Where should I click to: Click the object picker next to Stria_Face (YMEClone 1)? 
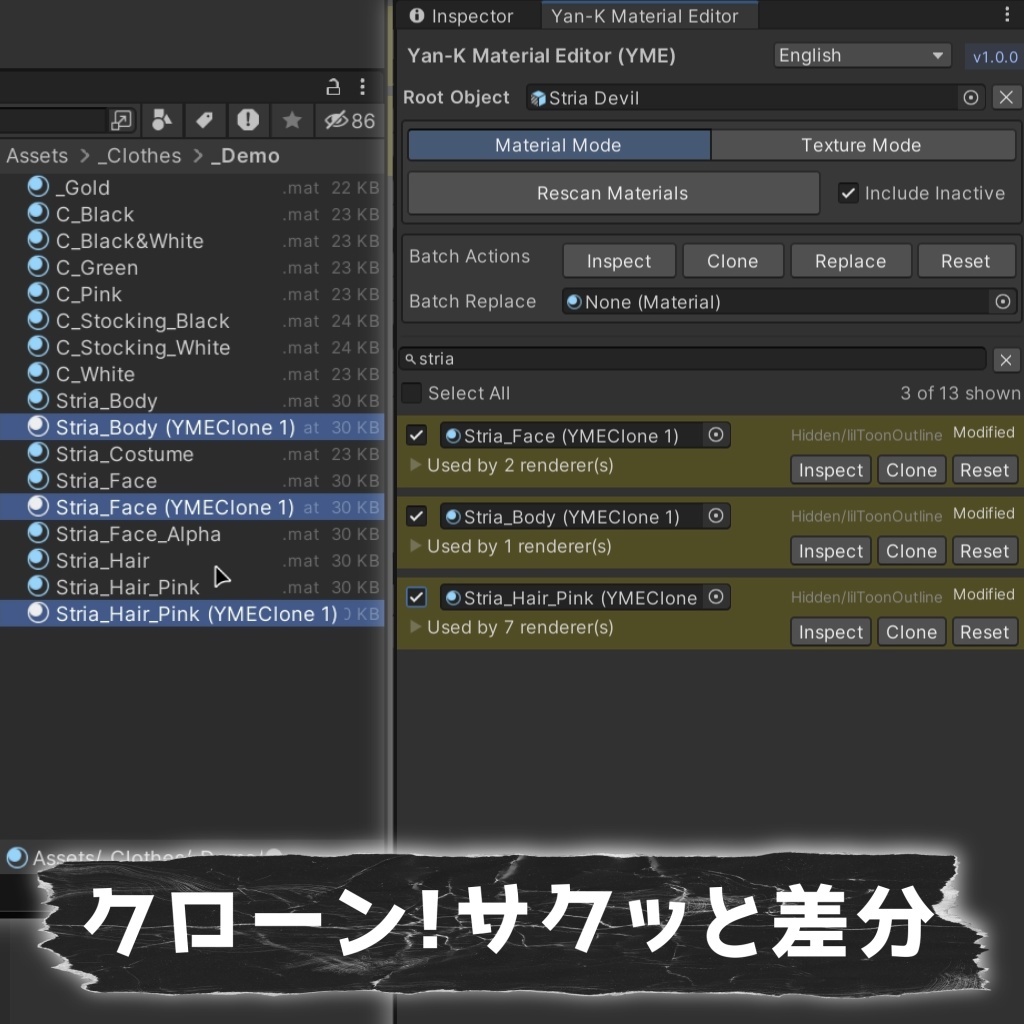click(717, 435)
